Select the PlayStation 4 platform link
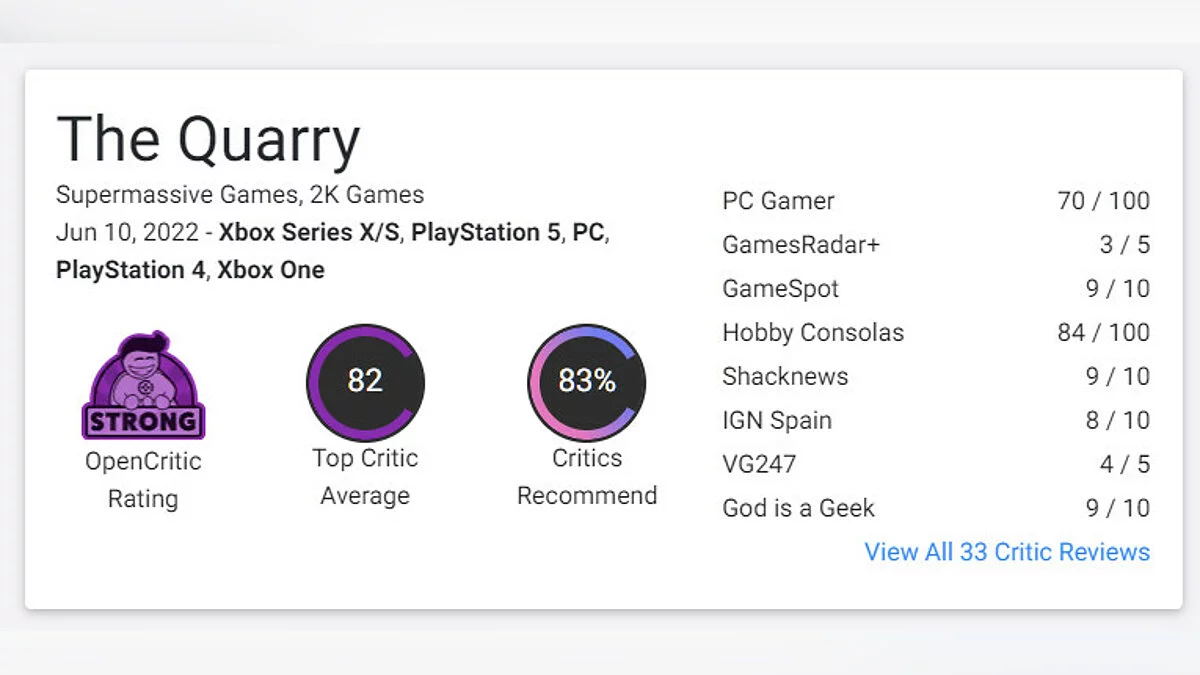The image size is (1200, 675). click(130, 270)
